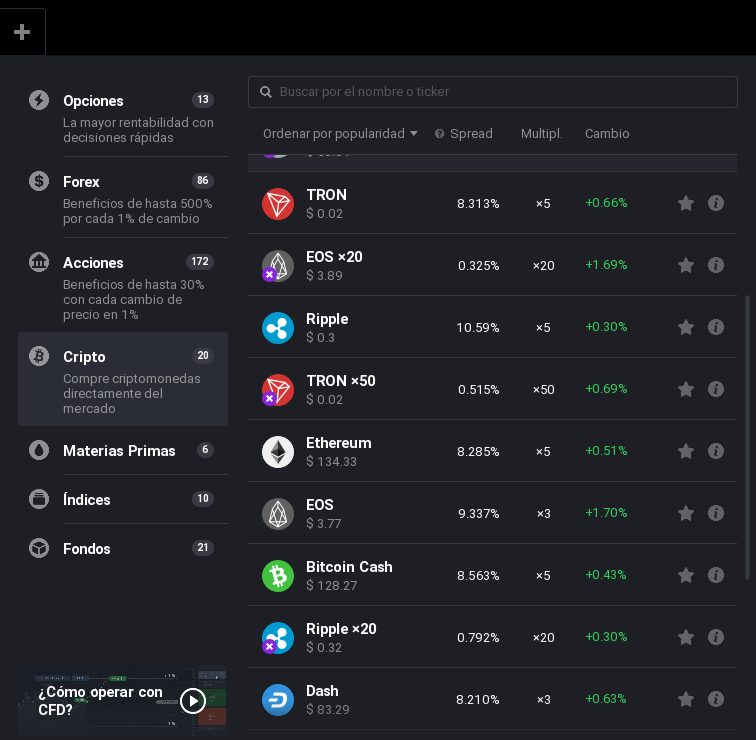
Task: Favorite the Ethereum asset star
Action: tap(686, 451)
